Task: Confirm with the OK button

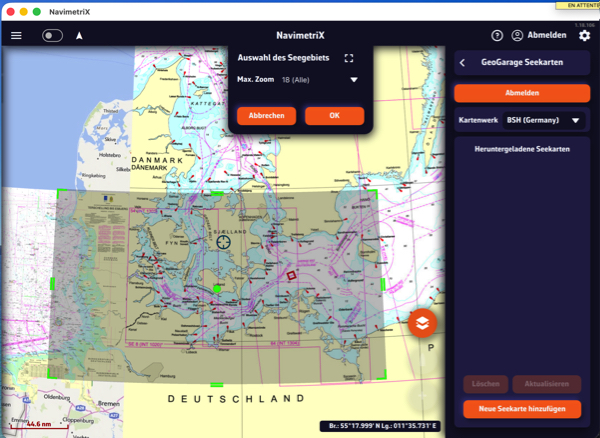Action: coord(334,116)
